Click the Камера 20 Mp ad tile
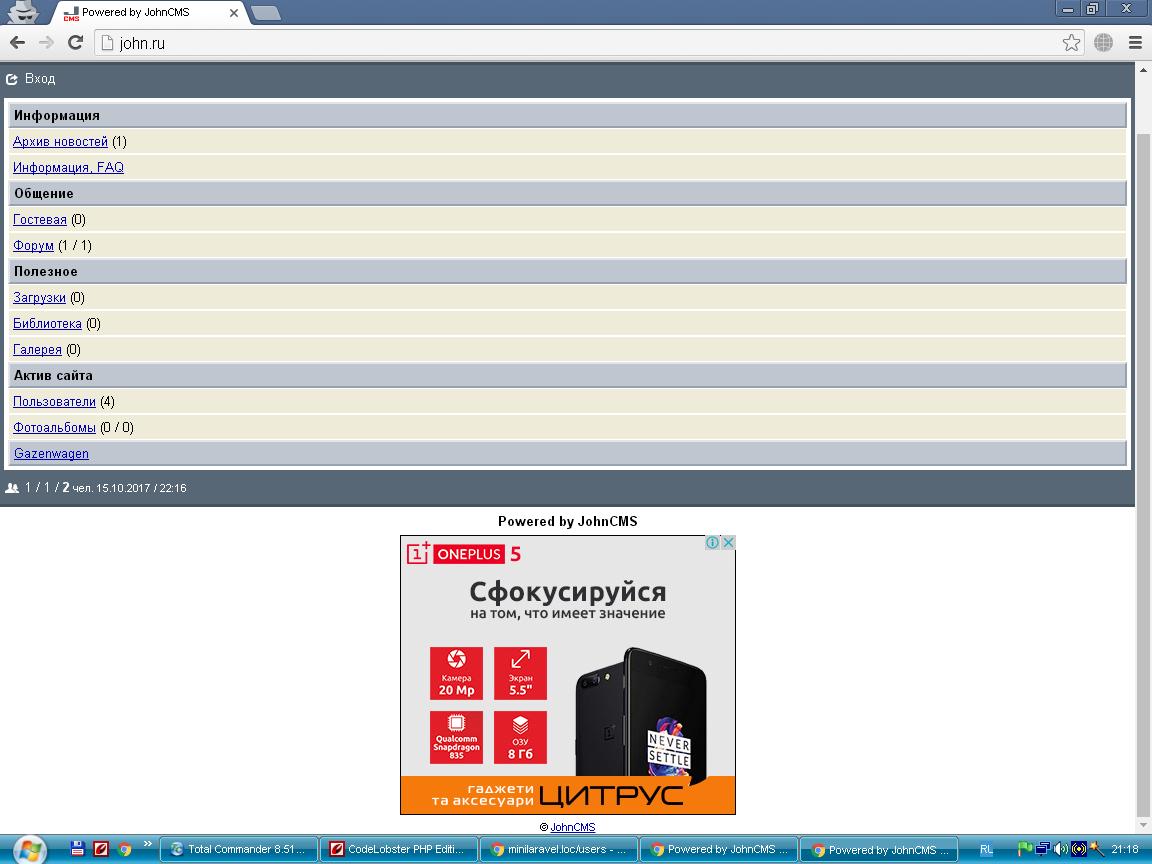The image size is (1152, 864). (x=456, y=673)
